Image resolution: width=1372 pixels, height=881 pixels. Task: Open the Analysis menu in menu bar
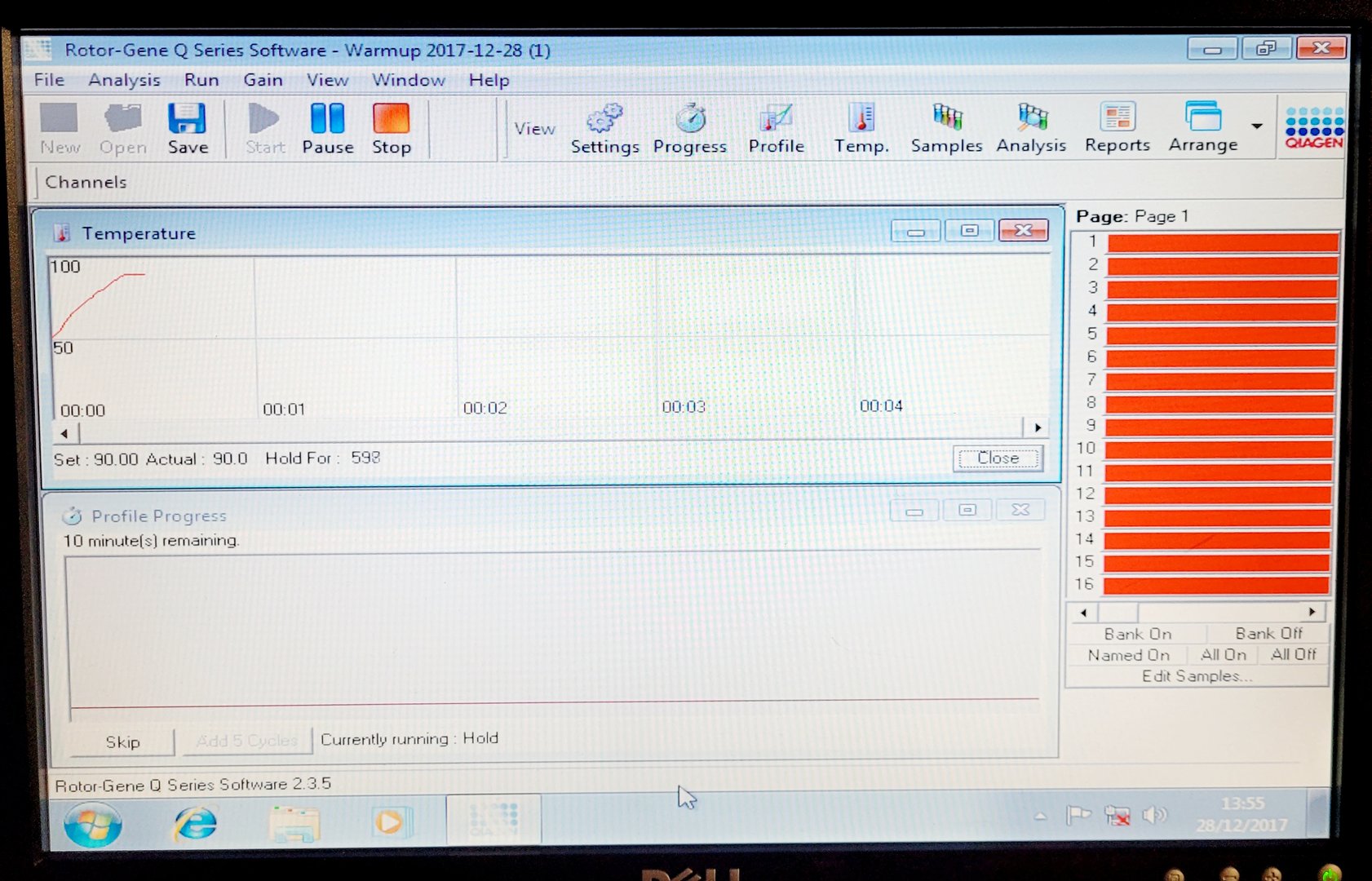[x=124, y=80]
